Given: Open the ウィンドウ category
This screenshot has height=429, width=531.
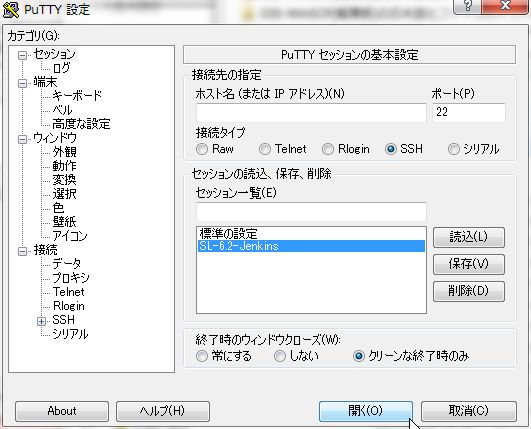Looking at the screenshot, I should click(x=55, y=138).
